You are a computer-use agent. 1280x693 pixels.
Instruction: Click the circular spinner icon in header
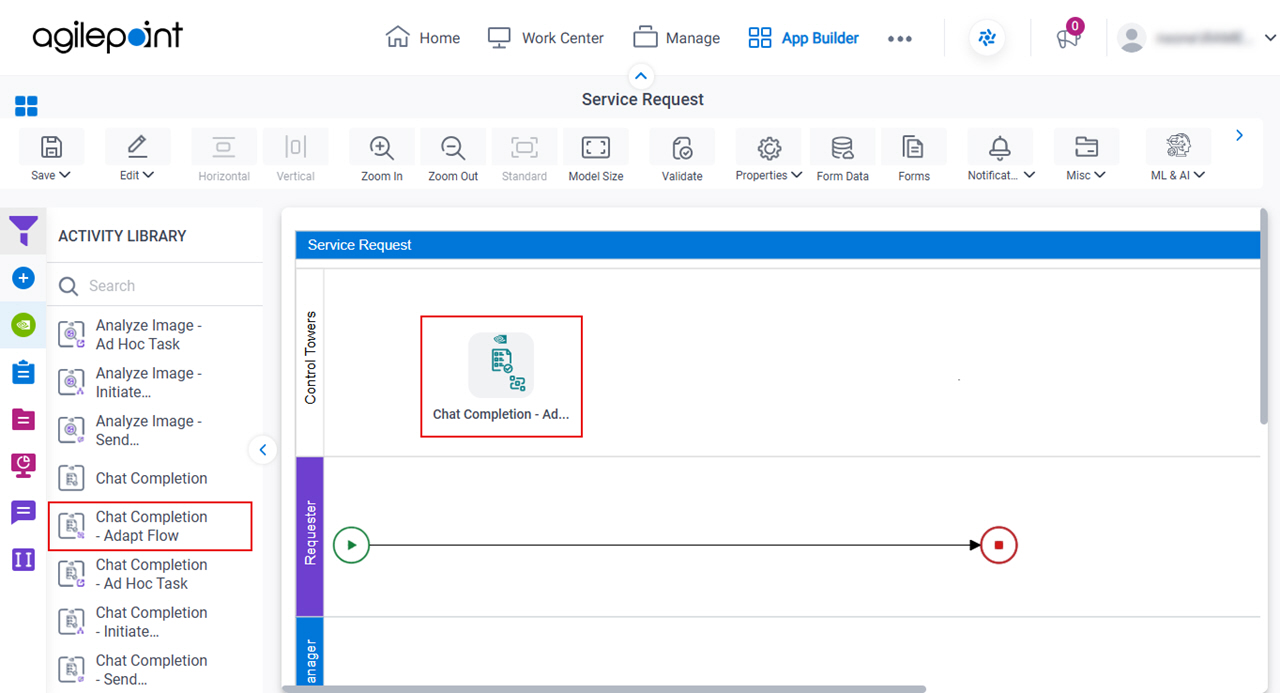point(987,38)
